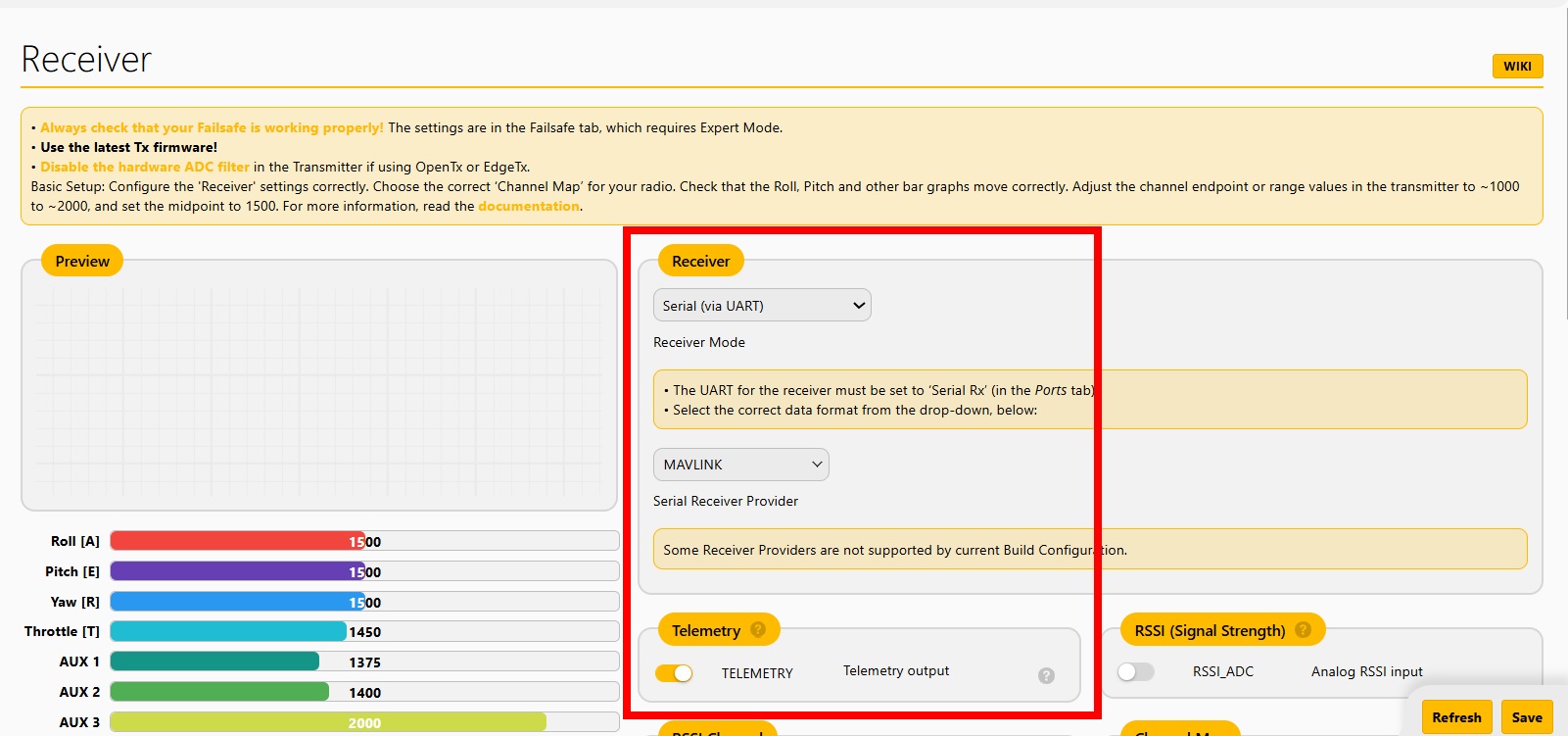Screen dimensions: 1568x736
Task: Follow the hardware ADC filter link
Action: 145,168
